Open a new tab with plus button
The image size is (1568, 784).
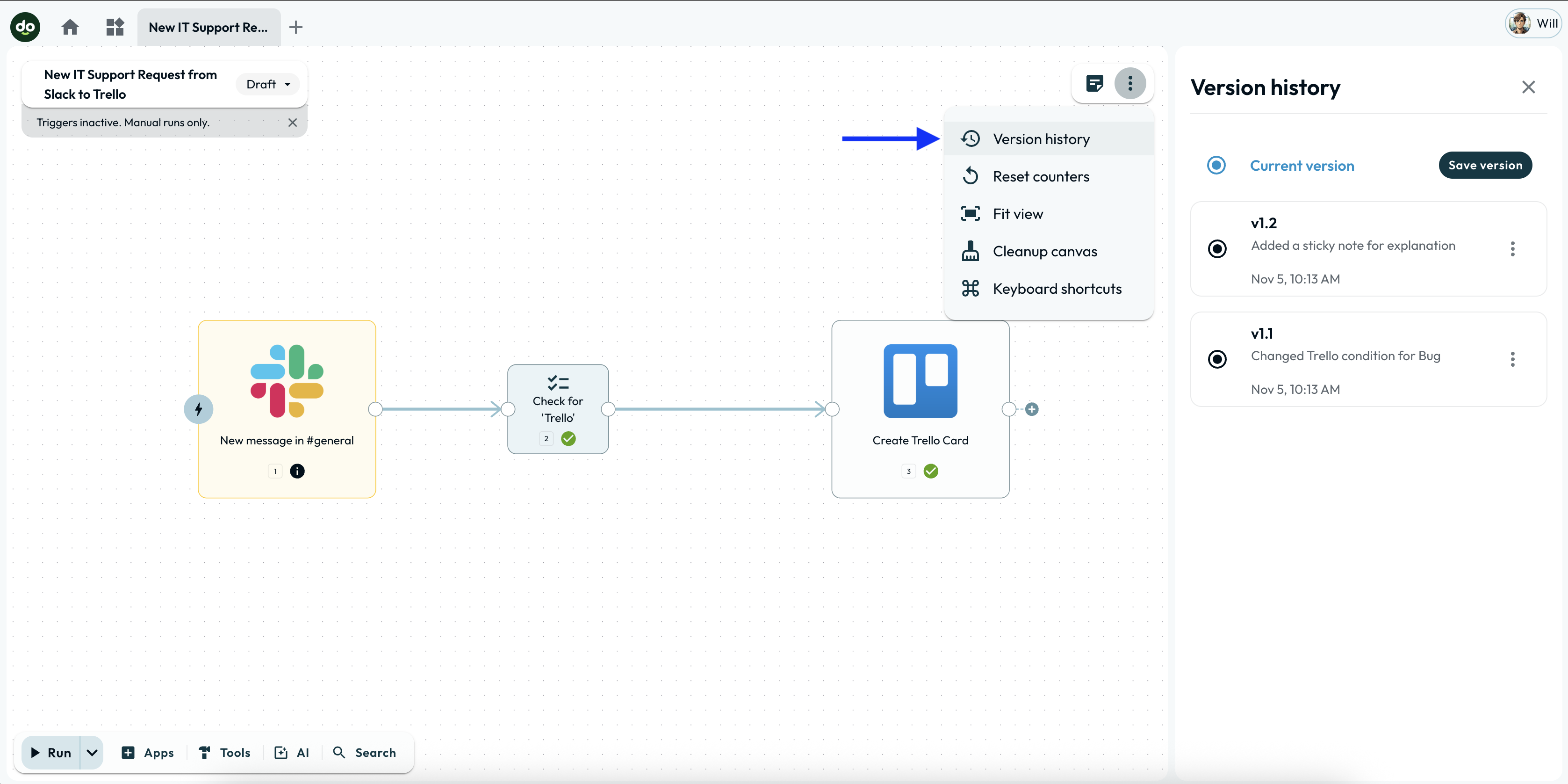point(296,27)
